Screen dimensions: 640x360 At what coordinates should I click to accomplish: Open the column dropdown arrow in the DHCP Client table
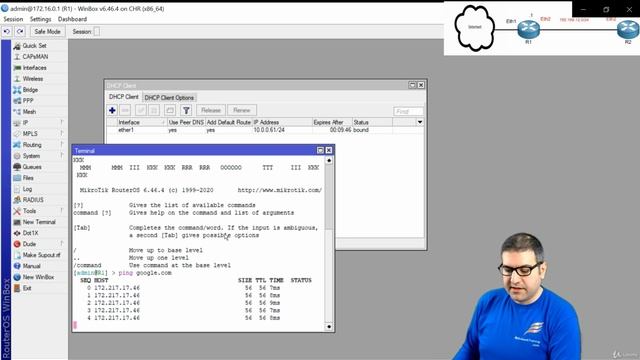(420, 122)
